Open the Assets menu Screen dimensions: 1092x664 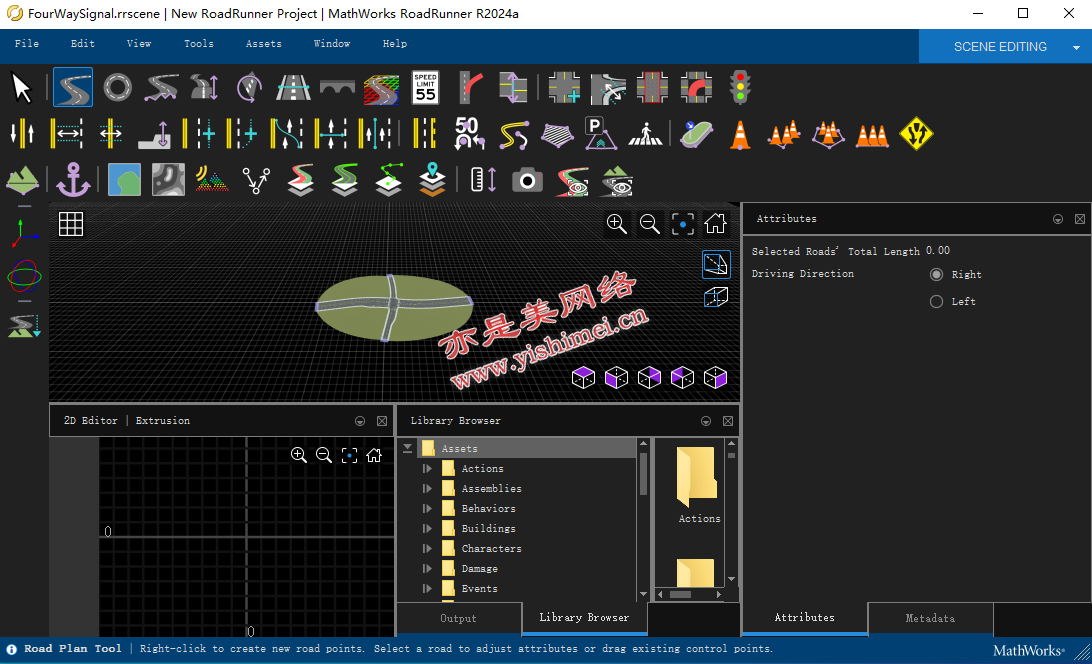(263, 43)
